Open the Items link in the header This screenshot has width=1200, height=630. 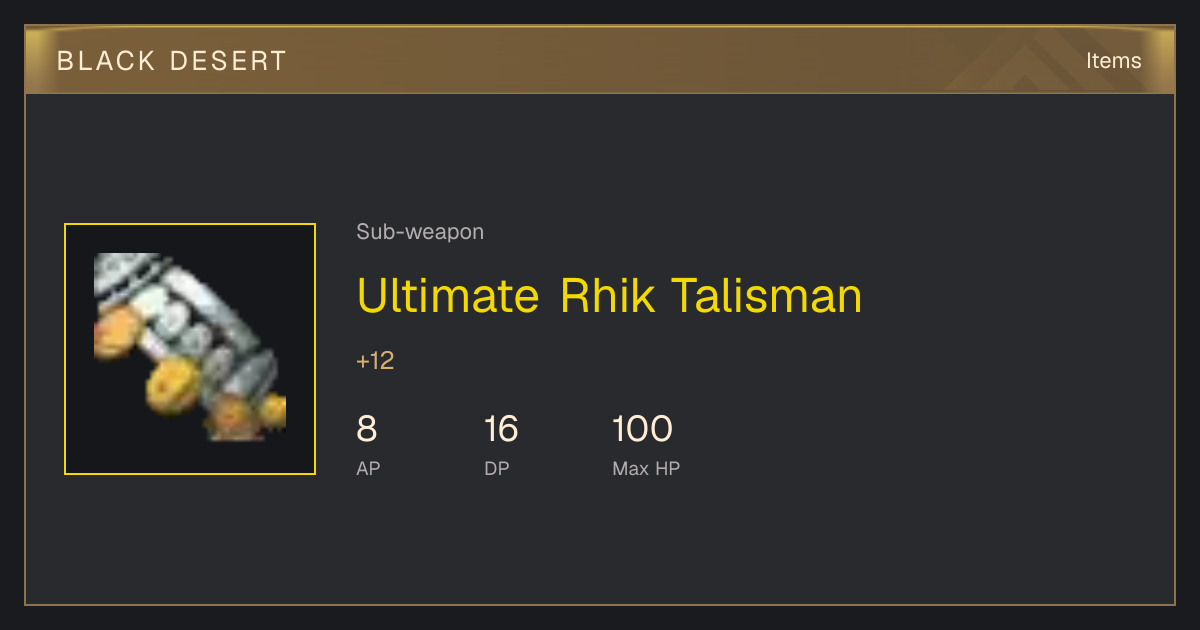click(1113, 60)
